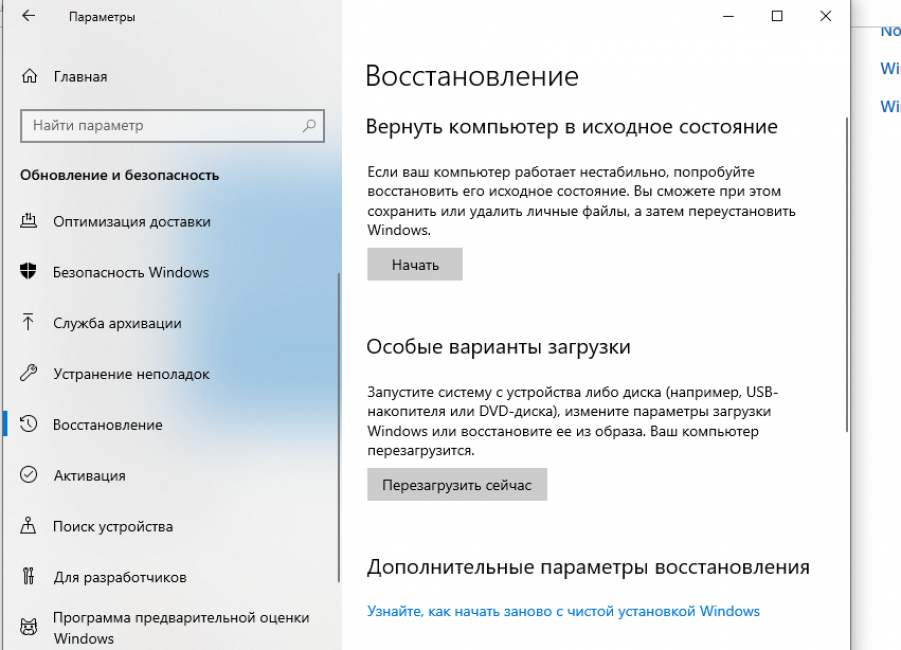Click the Для разработчиков tools icon

click(28, 576)
